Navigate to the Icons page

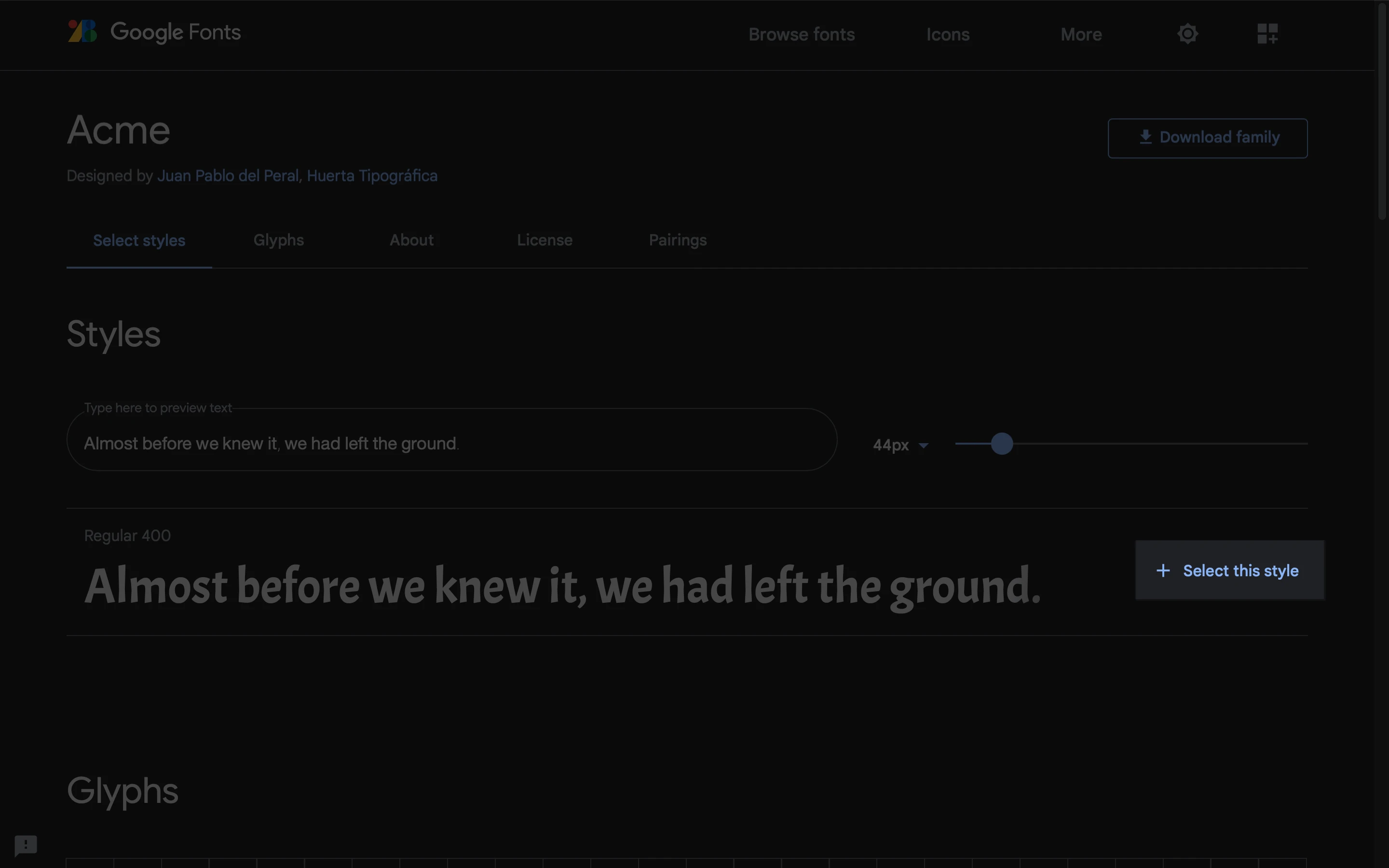coord(948,34)
